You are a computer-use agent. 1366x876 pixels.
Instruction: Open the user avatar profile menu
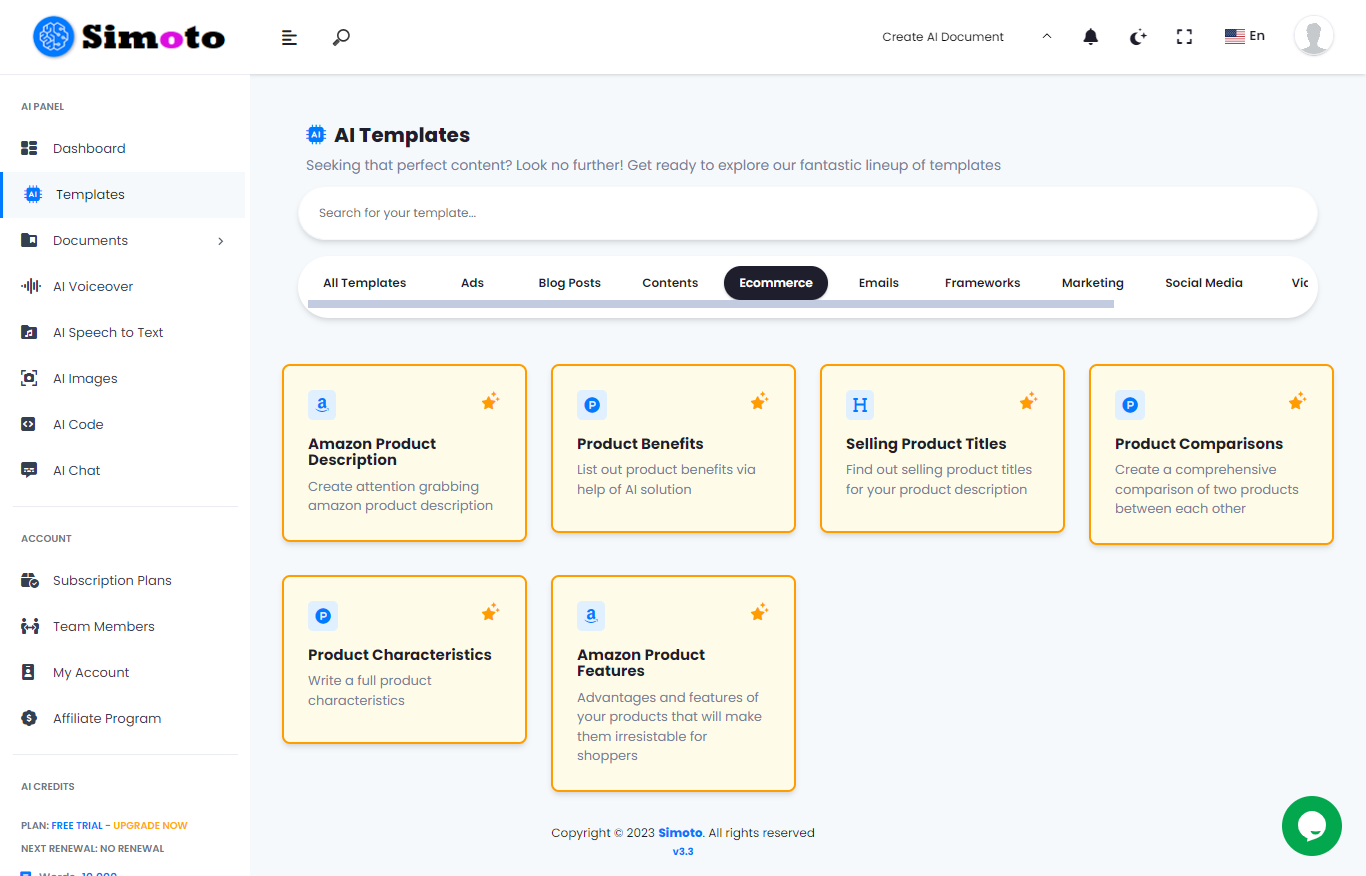pyautogui.click(x=1313, y=36)
